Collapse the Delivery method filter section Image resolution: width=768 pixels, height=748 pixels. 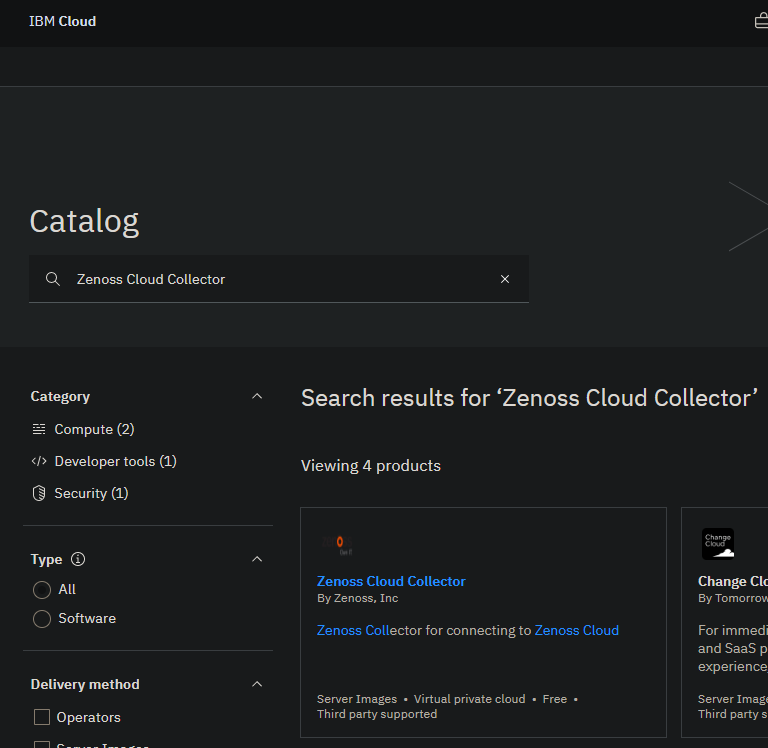(x=257, y=684)
